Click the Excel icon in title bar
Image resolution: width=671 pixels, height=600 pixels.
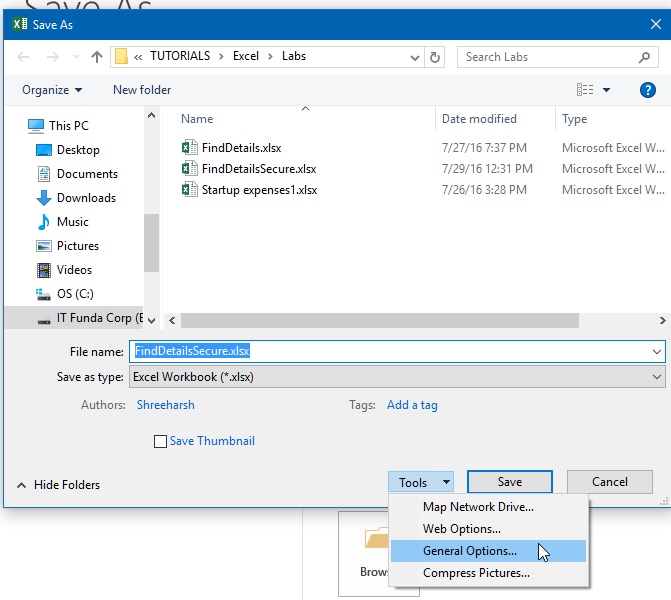[x=20, y=24]
